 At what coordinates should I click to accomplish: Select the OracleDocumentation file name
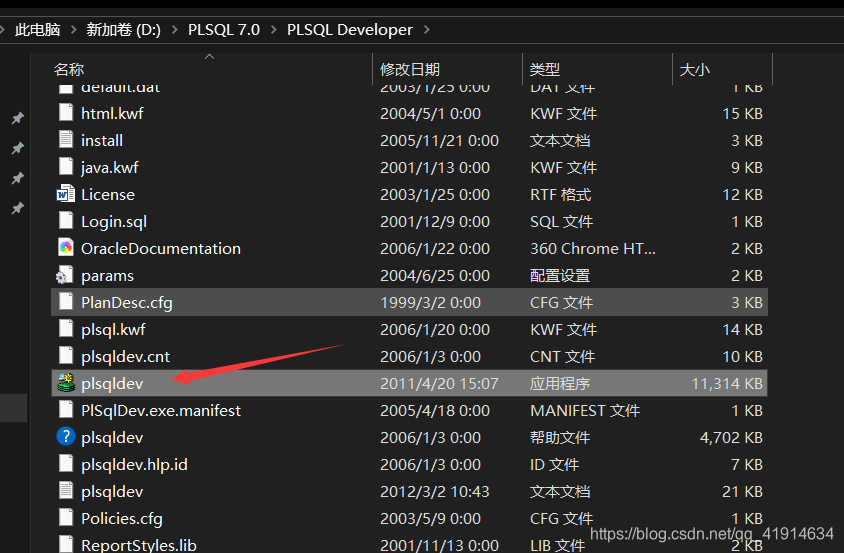pos(160,248)
